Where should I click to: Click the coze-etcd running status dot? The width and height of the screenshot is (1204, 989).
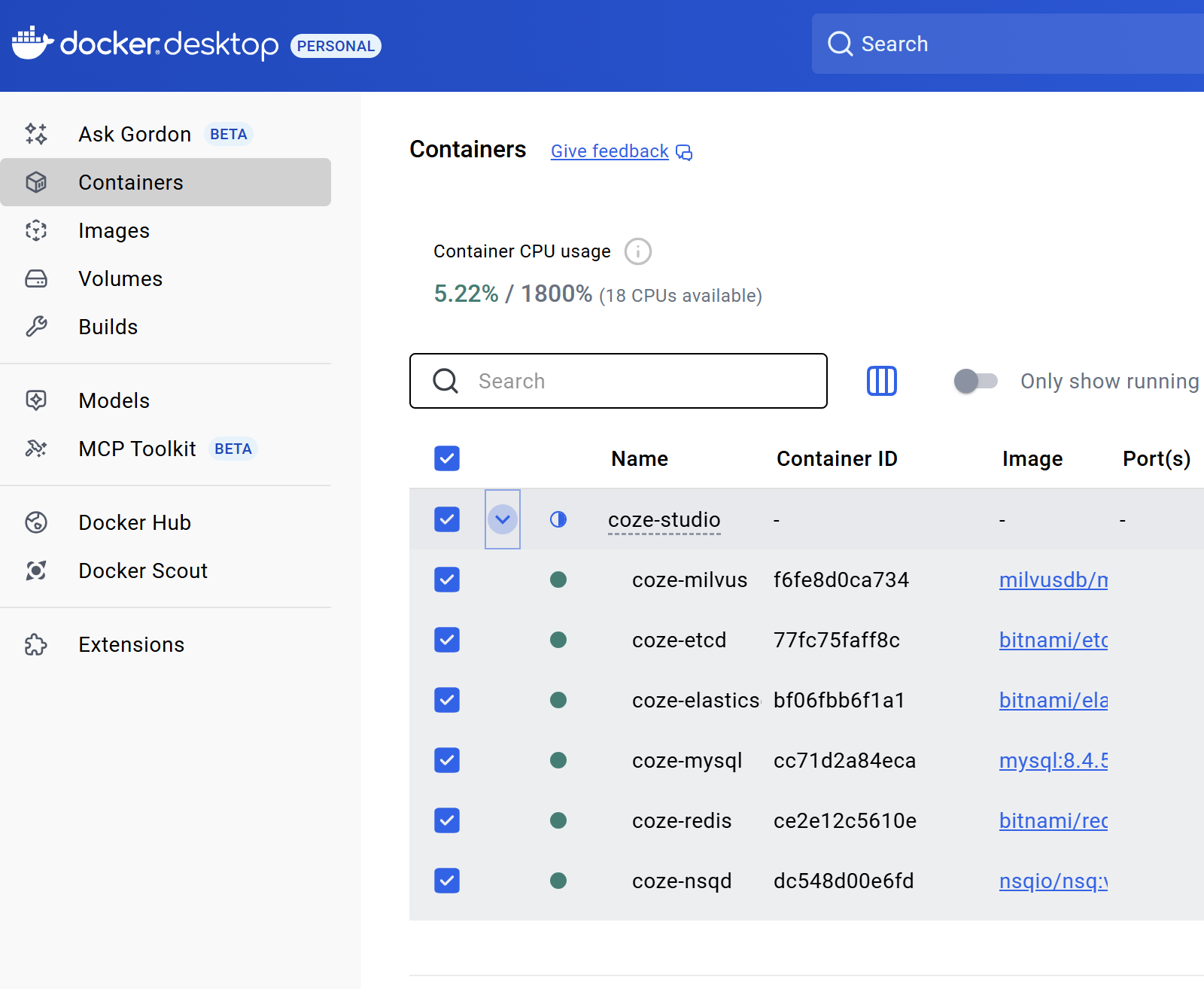(558, 640)
